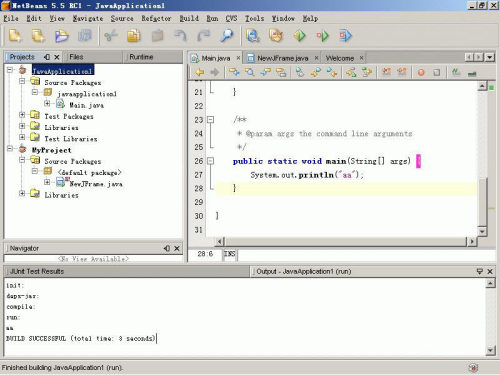Select JavaApplication1 in Projects tree
500x375 pixels.
[x=63, y=71]
